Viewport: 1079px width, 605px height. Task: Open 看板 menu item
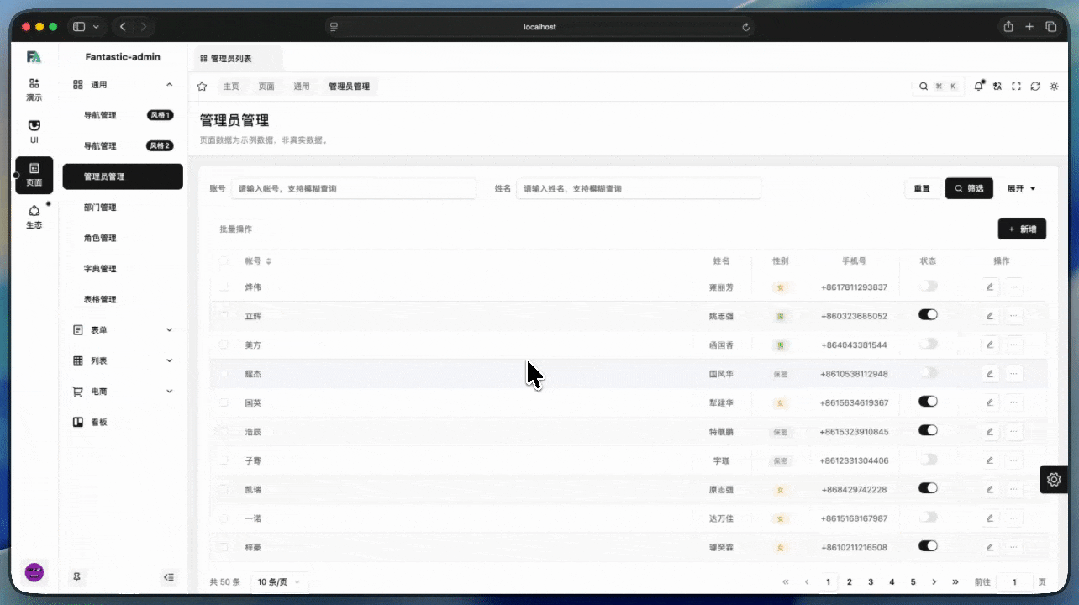pyautogui.click(x=122, y=422)
